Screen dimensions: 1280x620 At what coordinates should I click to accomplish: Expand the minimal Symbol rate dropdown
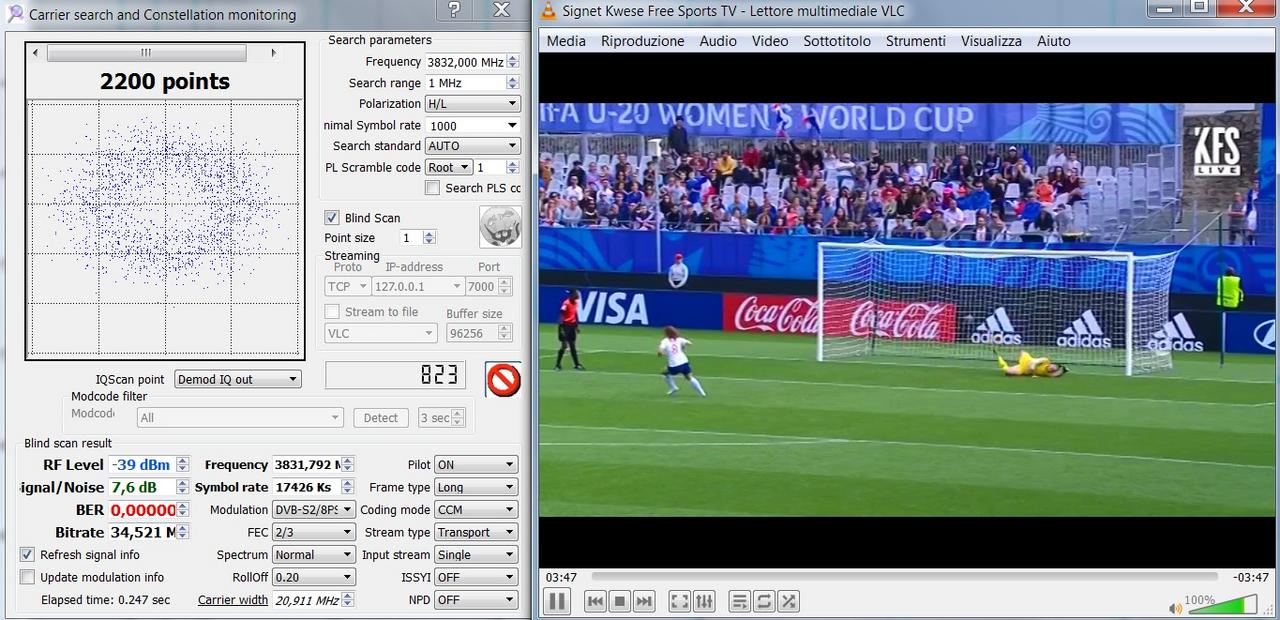click(x=473, y=125)
